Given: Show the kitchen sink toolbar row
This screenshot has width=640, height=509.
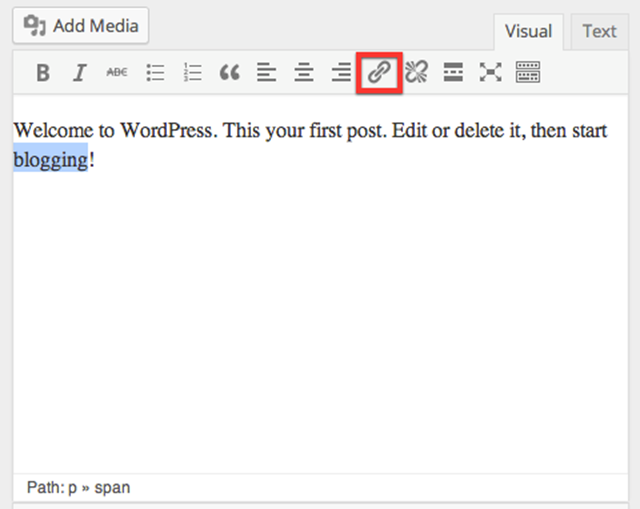Looking at the screenshot, I should click(528, 72).
